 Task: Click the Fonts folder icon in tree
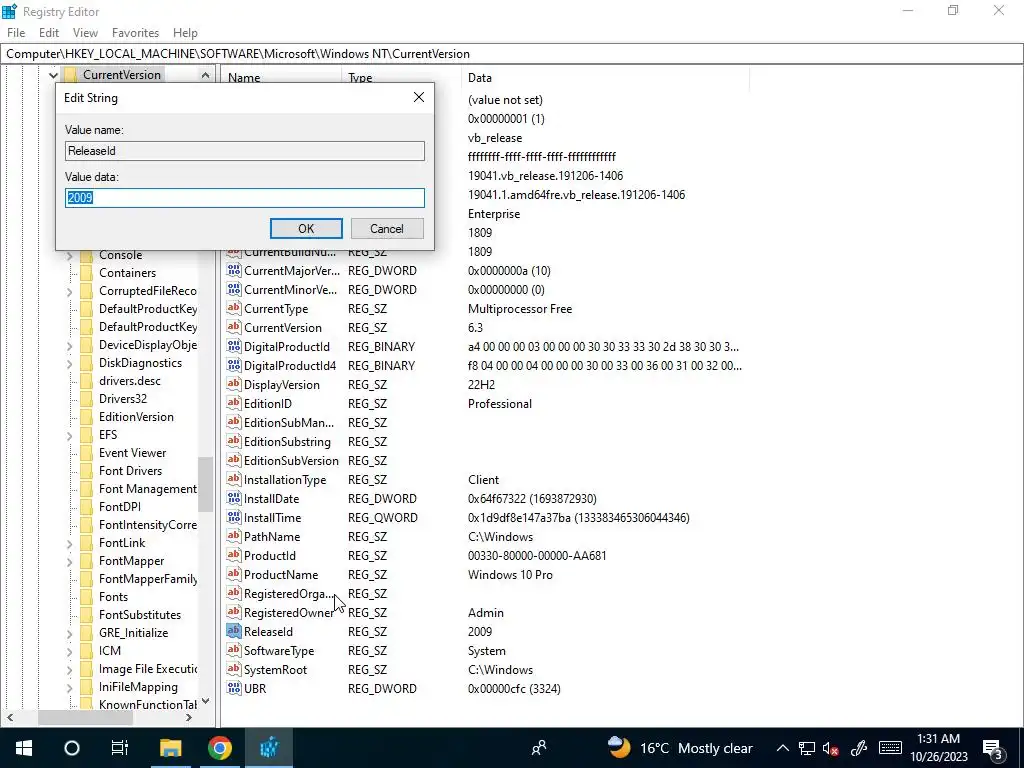pos(86,596)
